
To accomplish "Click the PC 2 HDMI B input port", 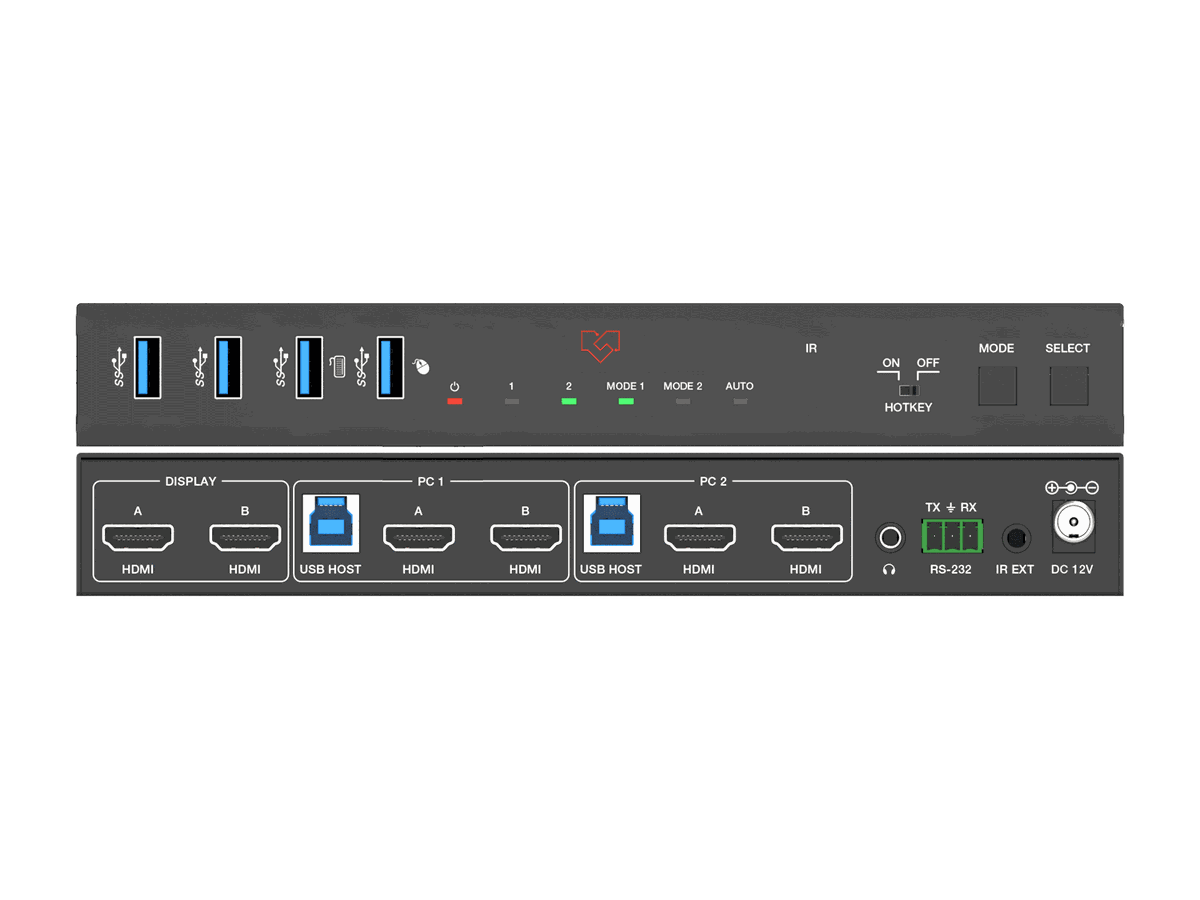I will (807, 538).
